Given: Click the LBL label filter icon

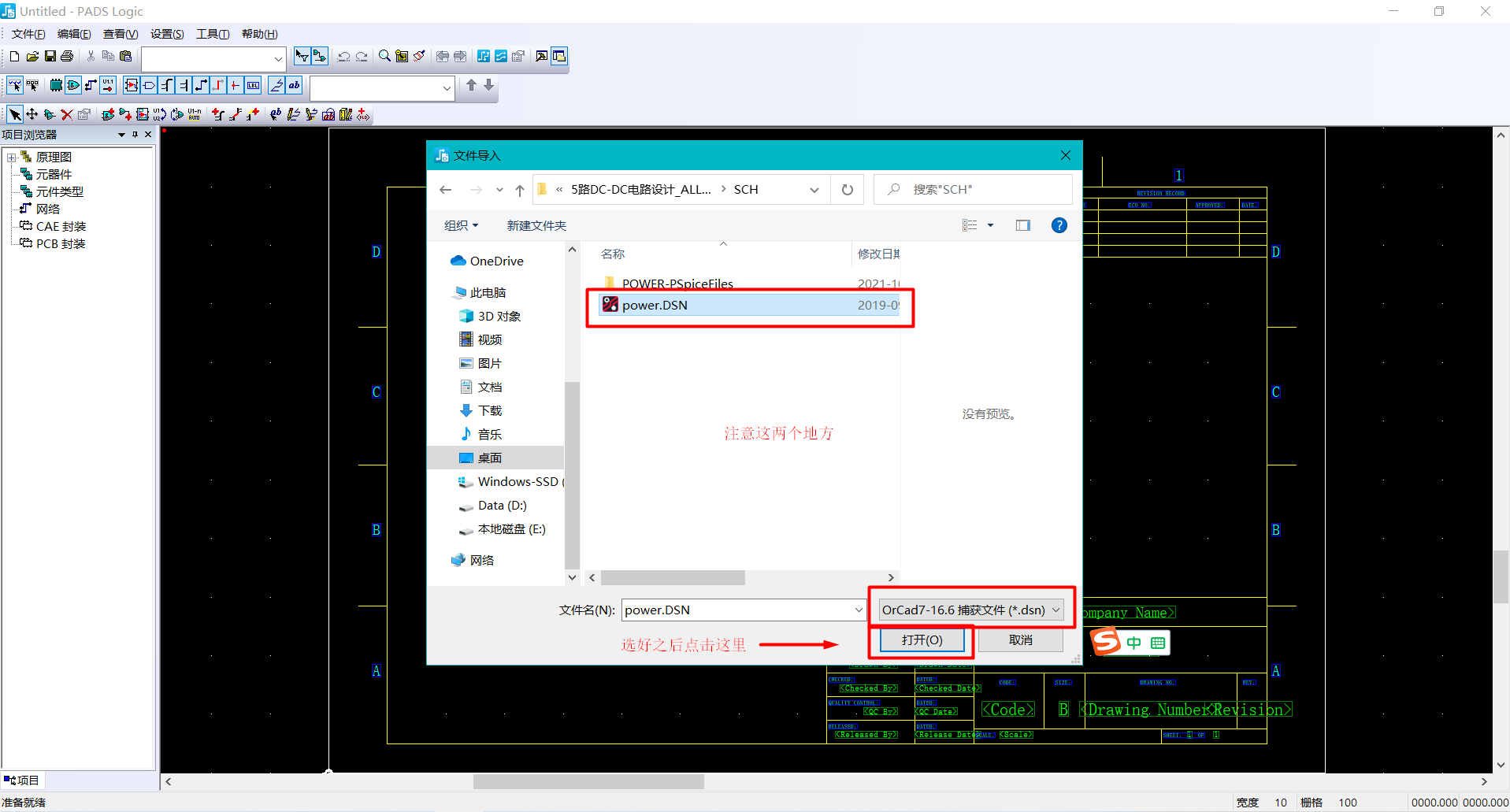Looking at the screenshot, I should (253, 86).
